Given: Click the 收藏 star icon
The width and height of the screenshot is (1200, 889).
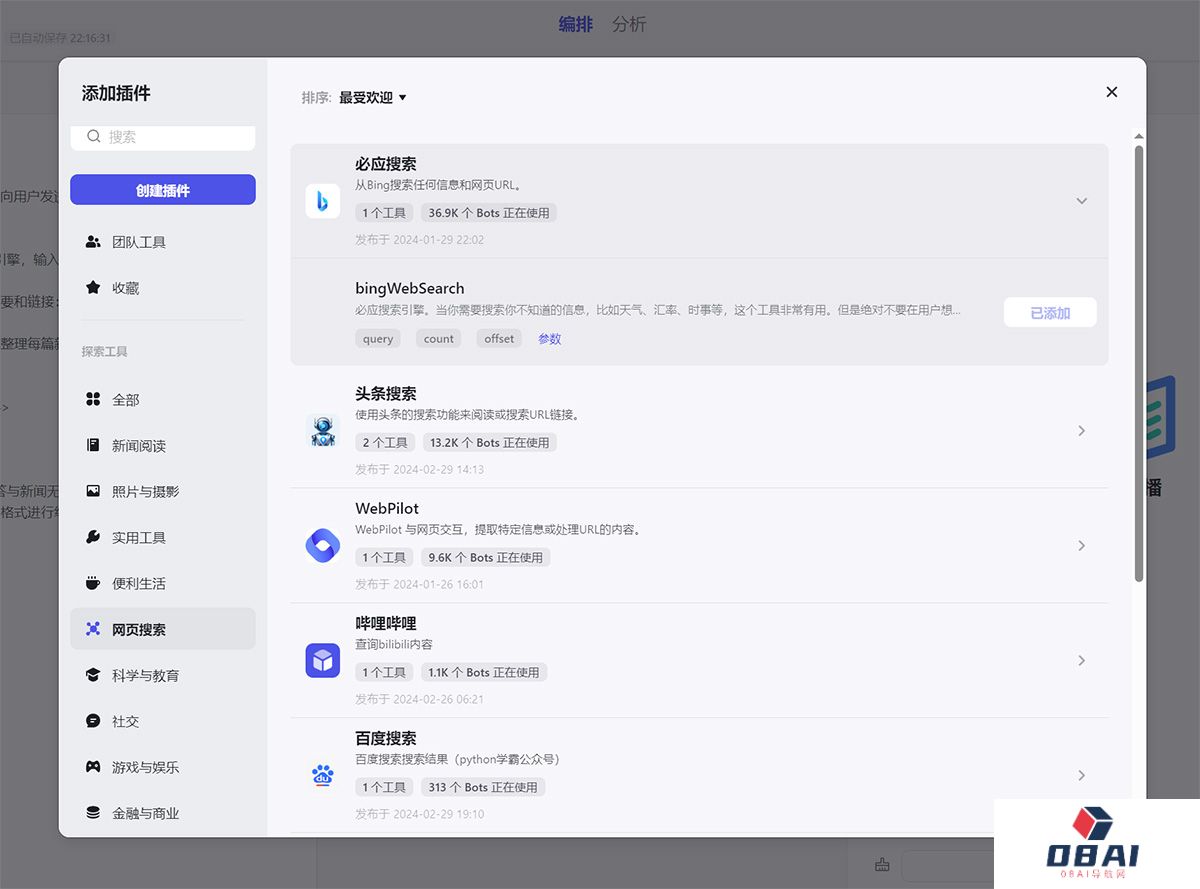Looking at the screenshot, I should click(x=93, y=288).
